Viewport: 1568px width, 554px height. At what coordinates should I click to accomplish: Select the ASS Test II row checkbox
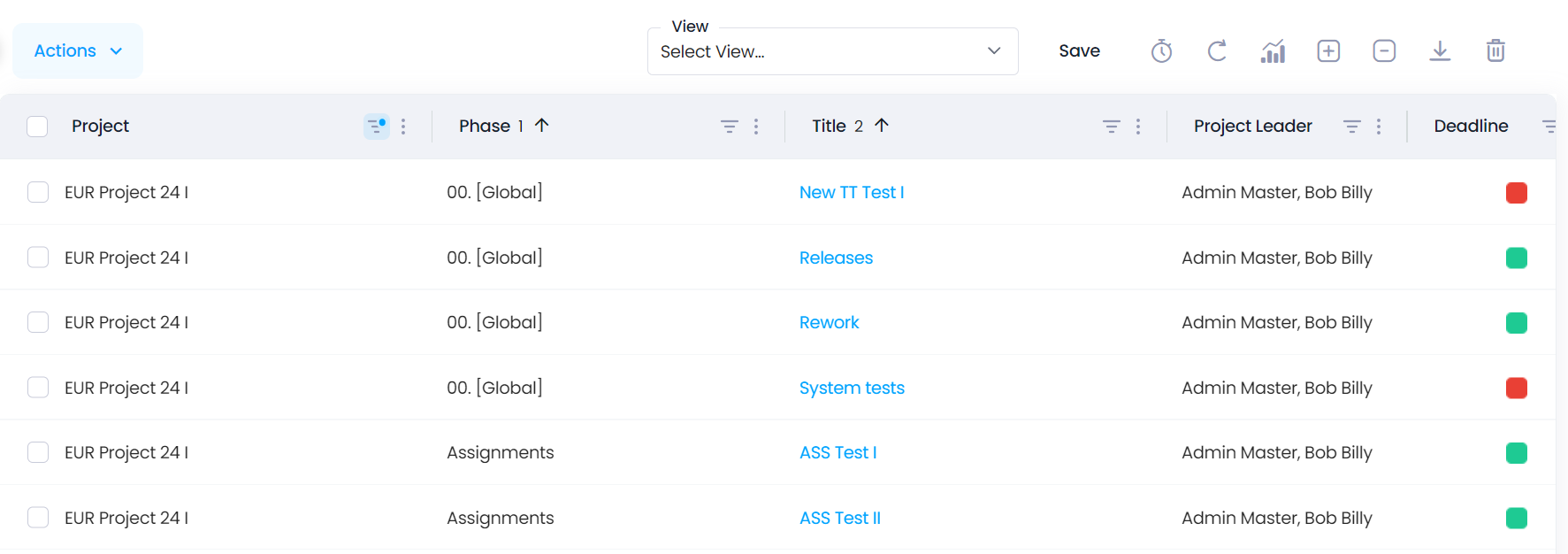click(x=38, y=518)
